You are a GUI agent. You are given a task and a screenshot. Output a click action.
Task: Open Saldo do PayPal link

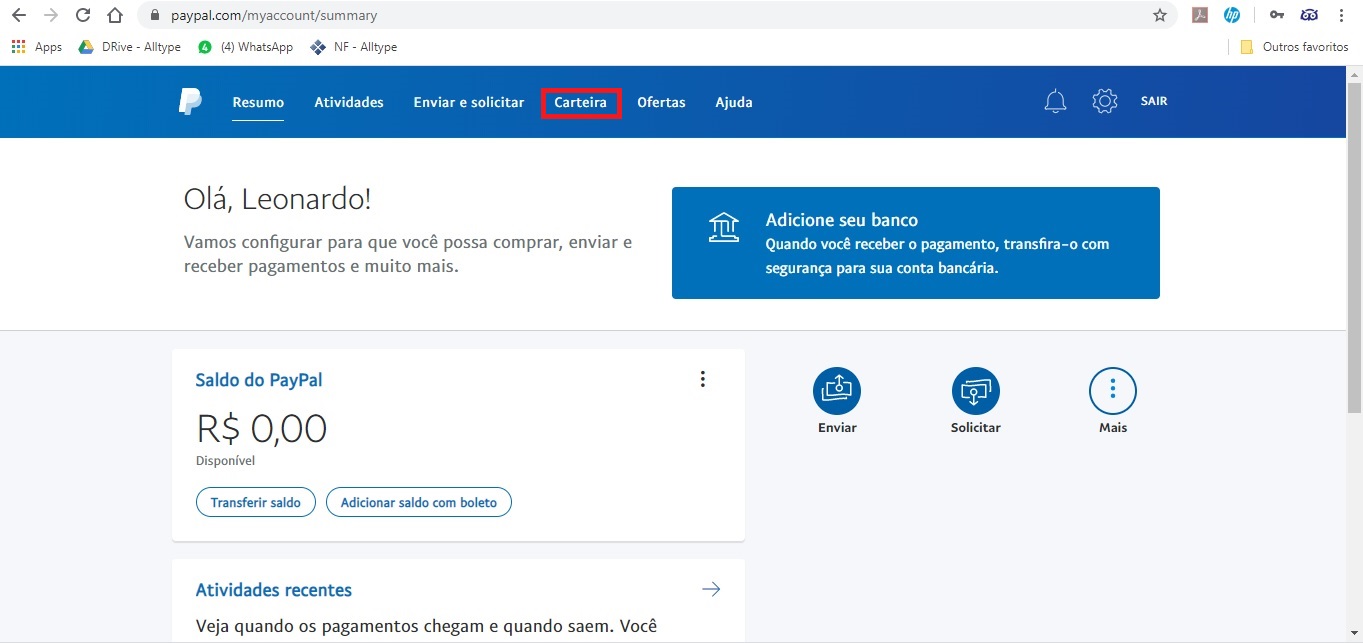[259, 380]
